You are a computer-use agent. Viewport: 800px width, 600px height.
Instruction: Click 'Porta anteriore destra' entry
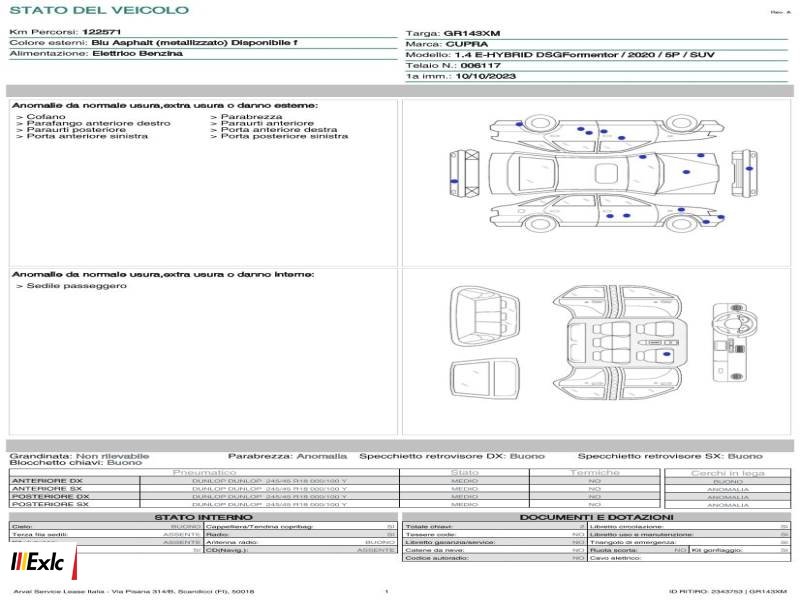274,130
